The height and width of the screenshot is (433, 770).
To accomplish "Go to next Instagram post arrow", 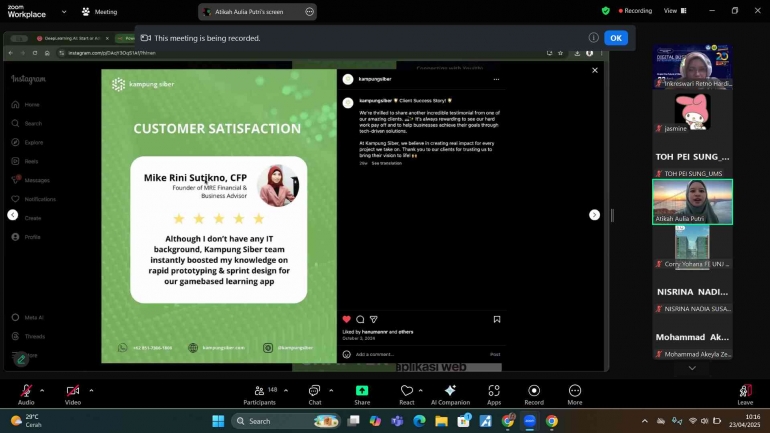I will click(594, 215).
